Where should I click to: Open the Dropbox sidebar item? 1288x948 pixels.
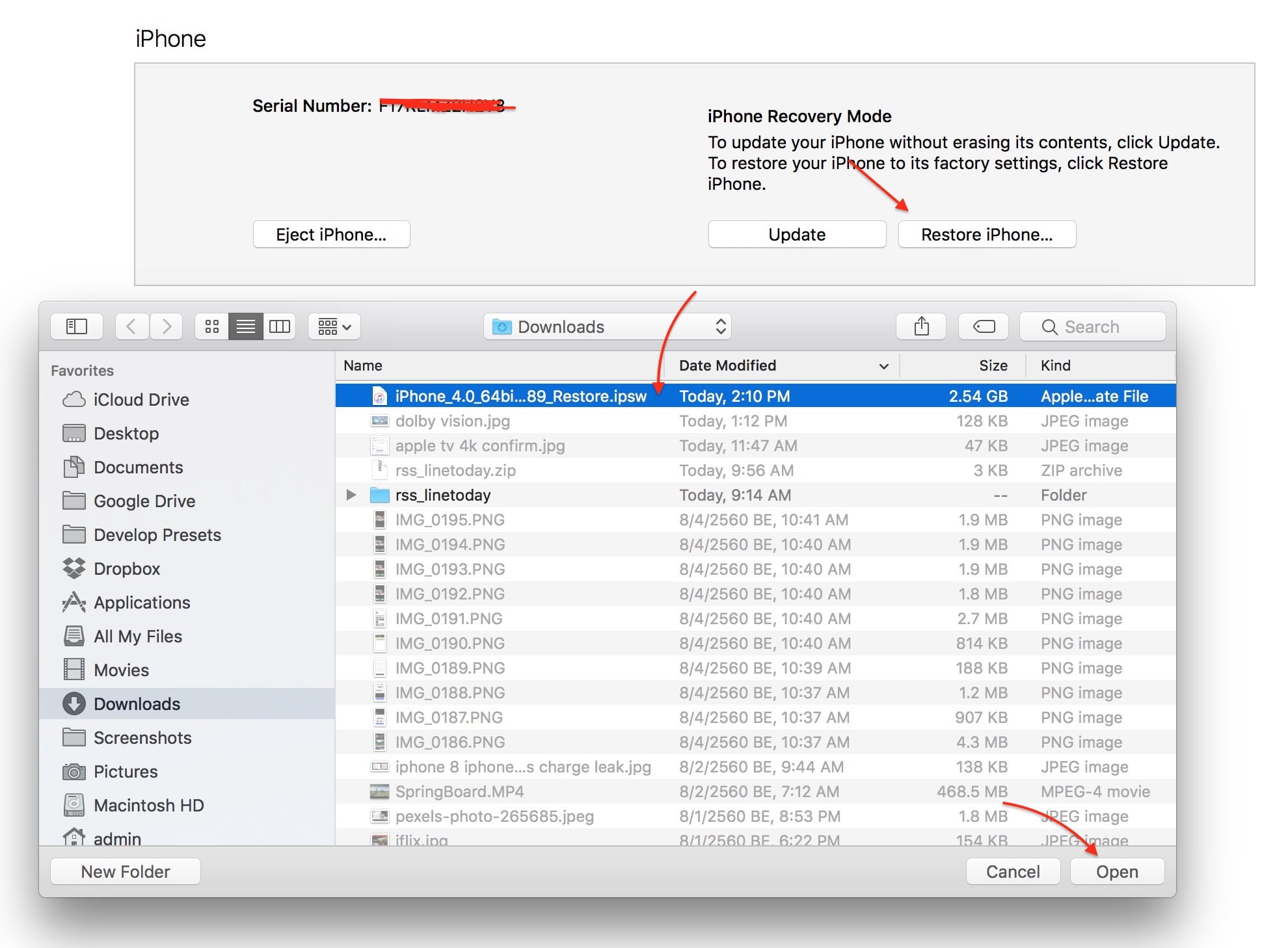[x=127, y=568]
